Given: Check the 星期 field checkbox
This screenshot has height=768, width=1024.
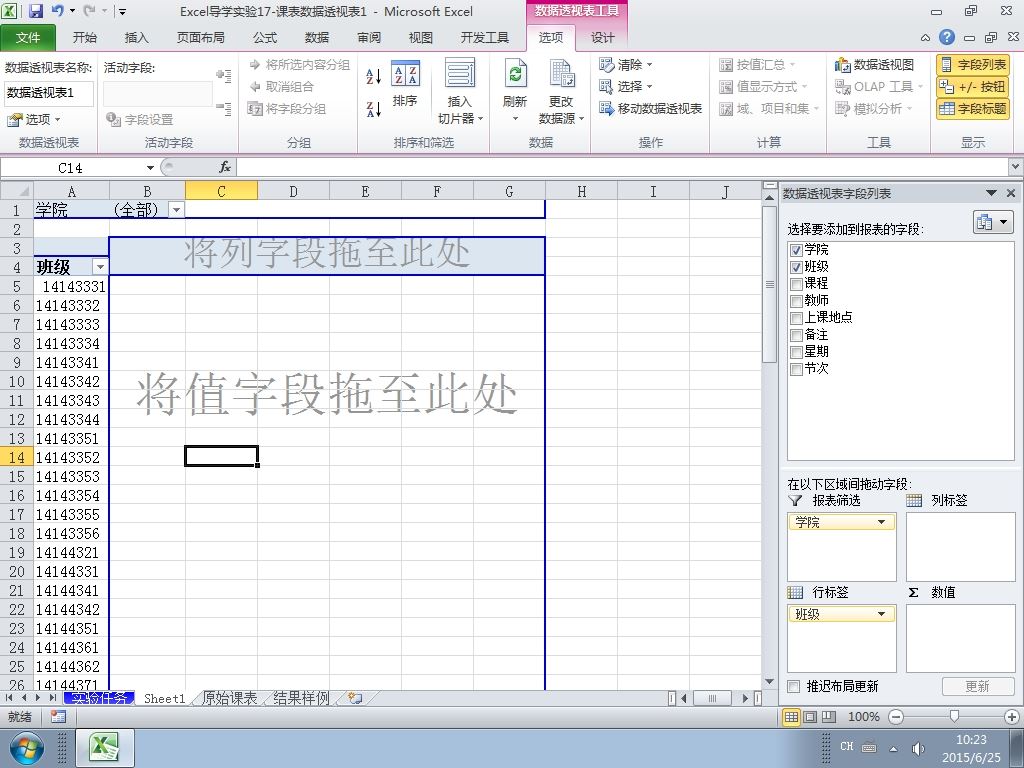Looking at the screenshot, I should 796,351.
